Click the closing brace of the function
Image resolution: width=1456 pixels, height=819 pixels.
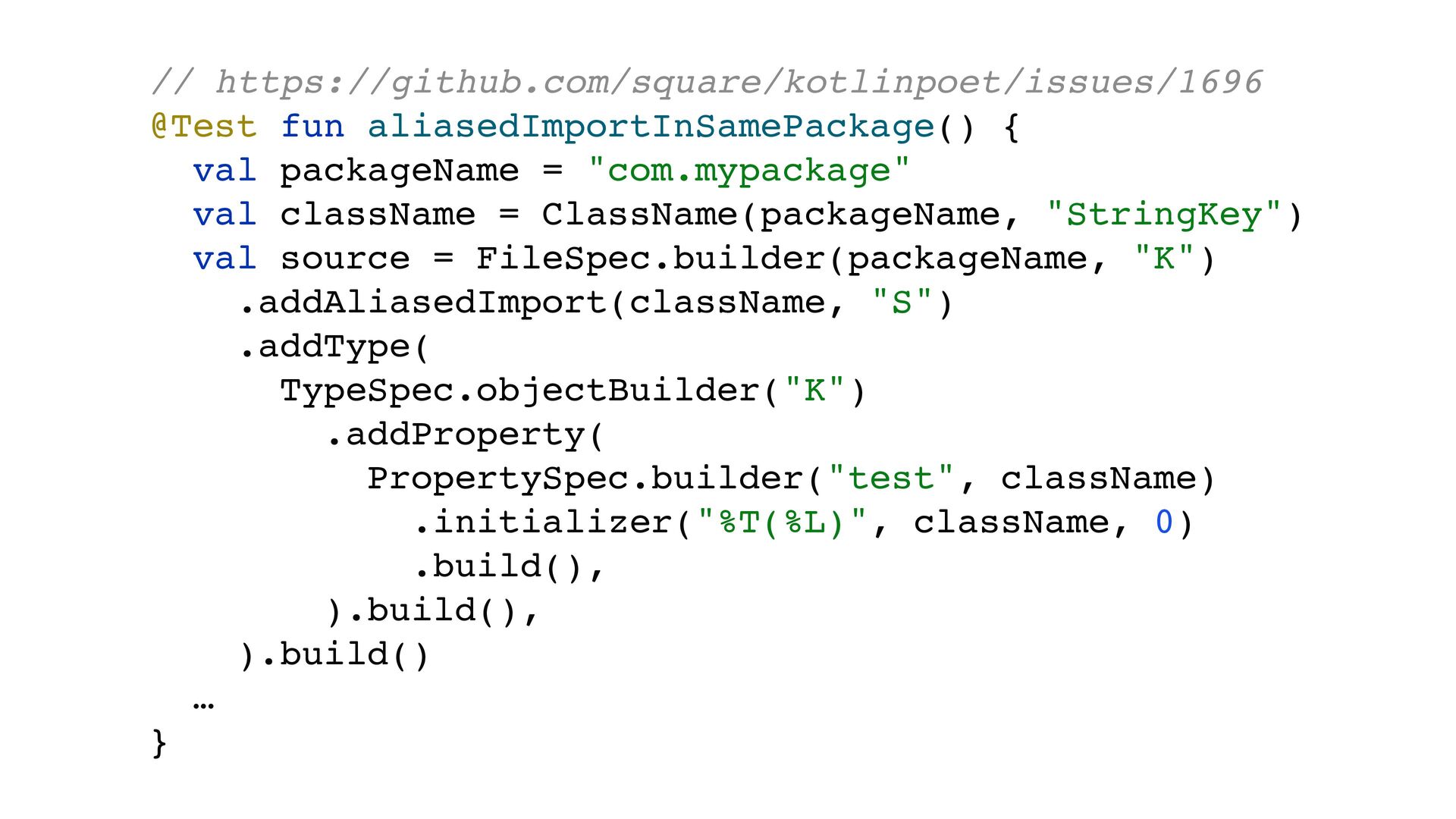(159, 742)
